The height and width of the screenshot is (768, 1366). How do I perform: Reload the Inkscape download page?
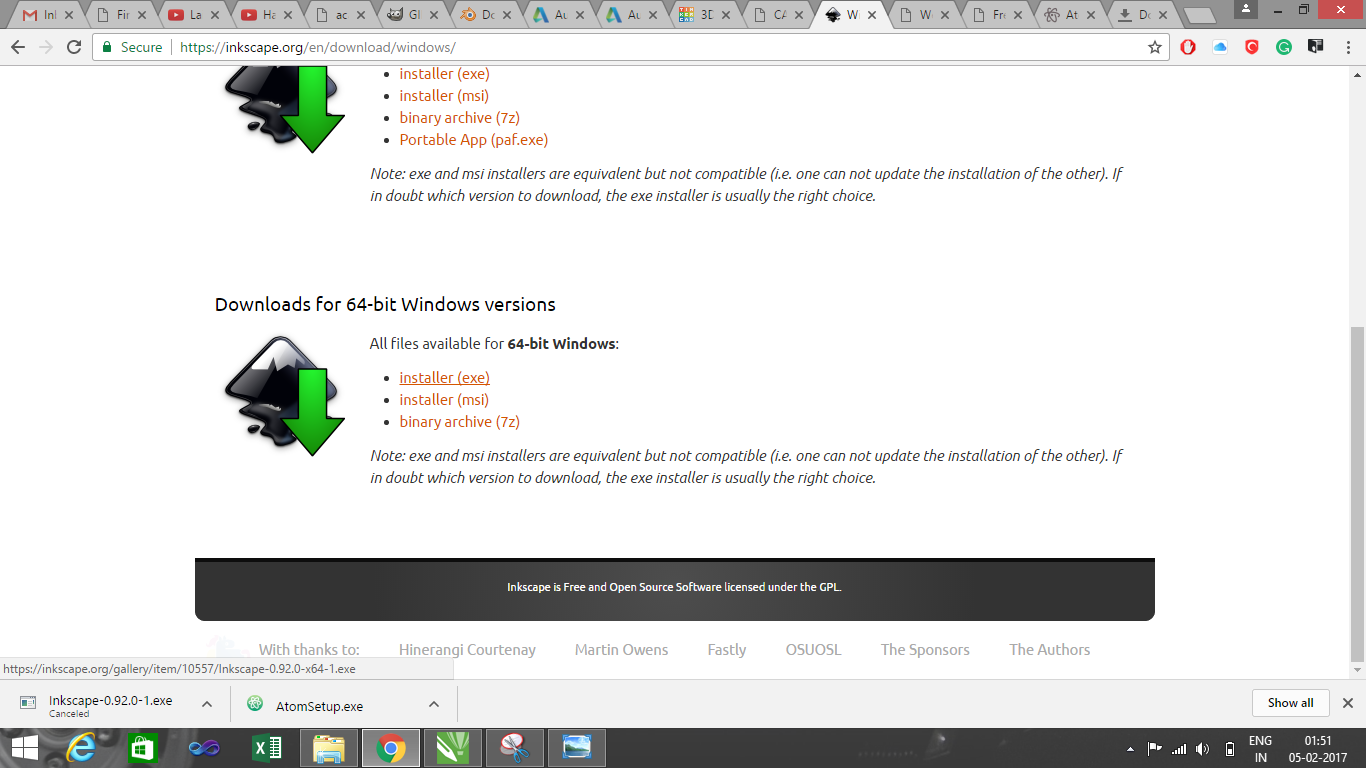[74, 47]
